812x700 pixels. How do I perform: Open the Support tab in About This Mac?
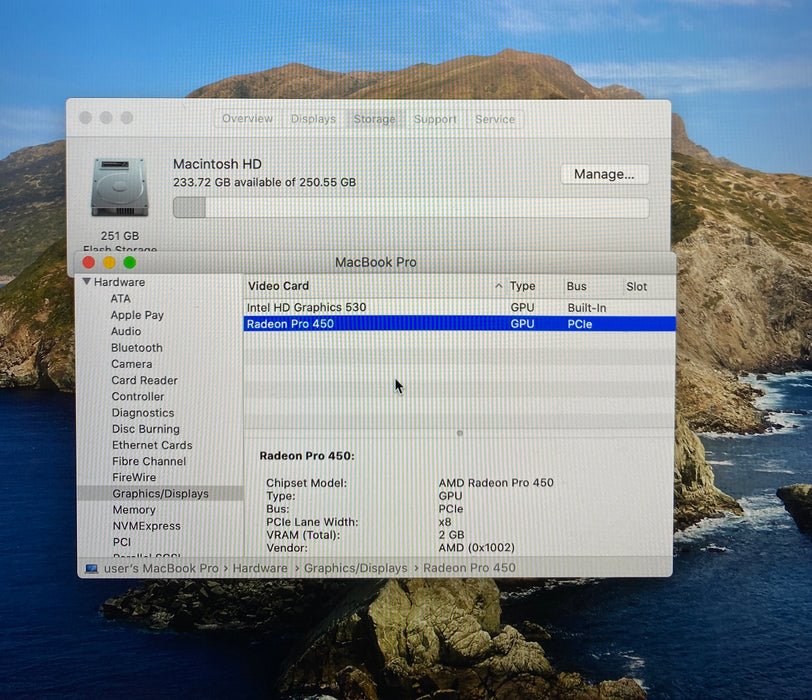(435, 120)
